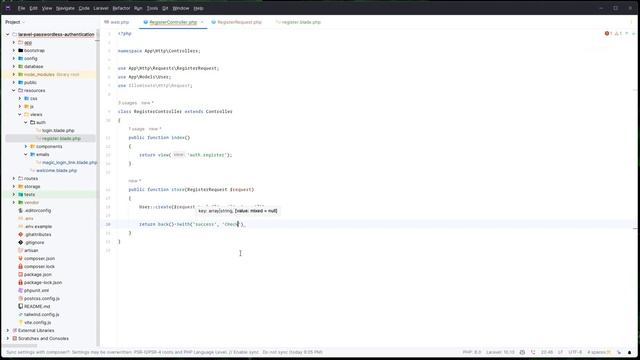Click the .editorconfig gear icon
Screen dimensions: 640x360
pos(20,210)
